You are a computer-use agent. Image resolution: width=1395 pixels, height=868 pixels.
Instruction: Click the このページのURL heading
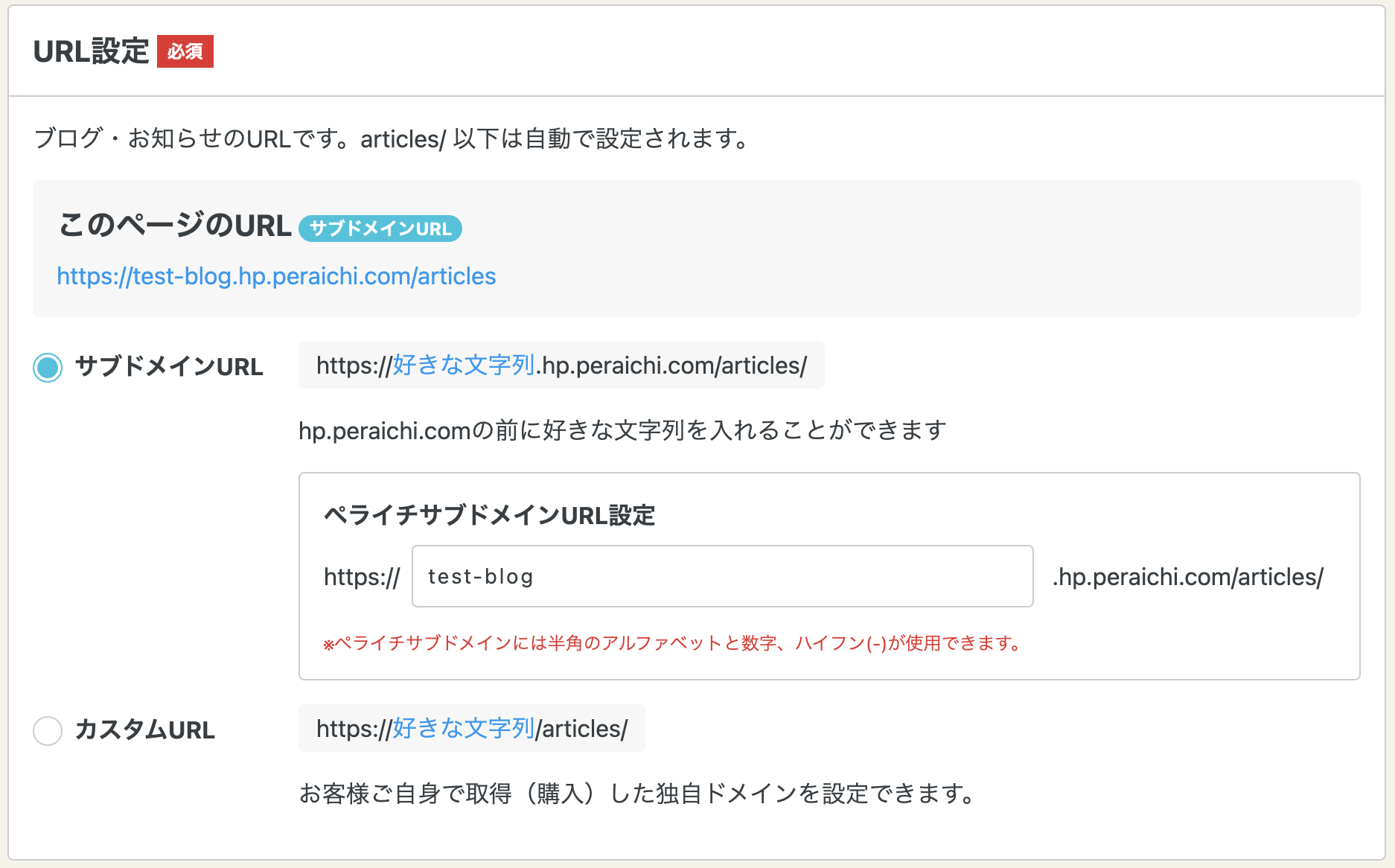click(x=175, y=226)
